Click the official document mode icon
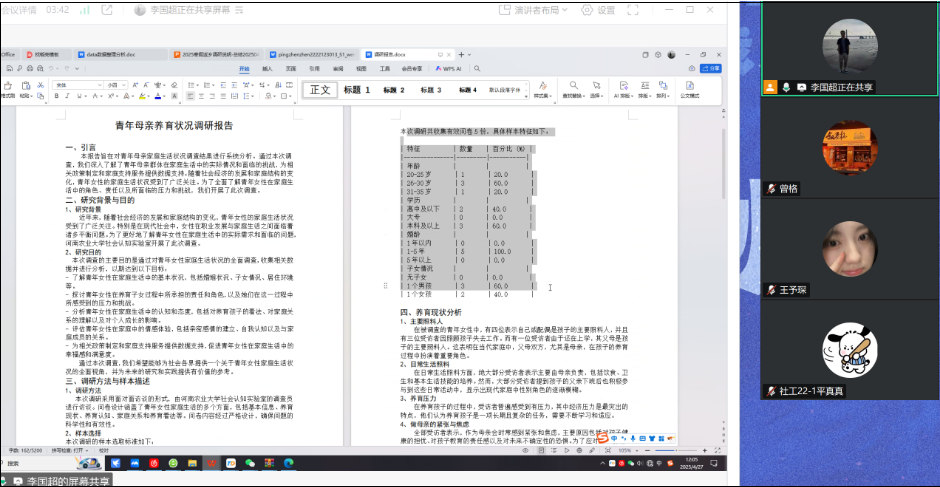The height and width of the screenshot is (487, 940). [x=690, y=89]
